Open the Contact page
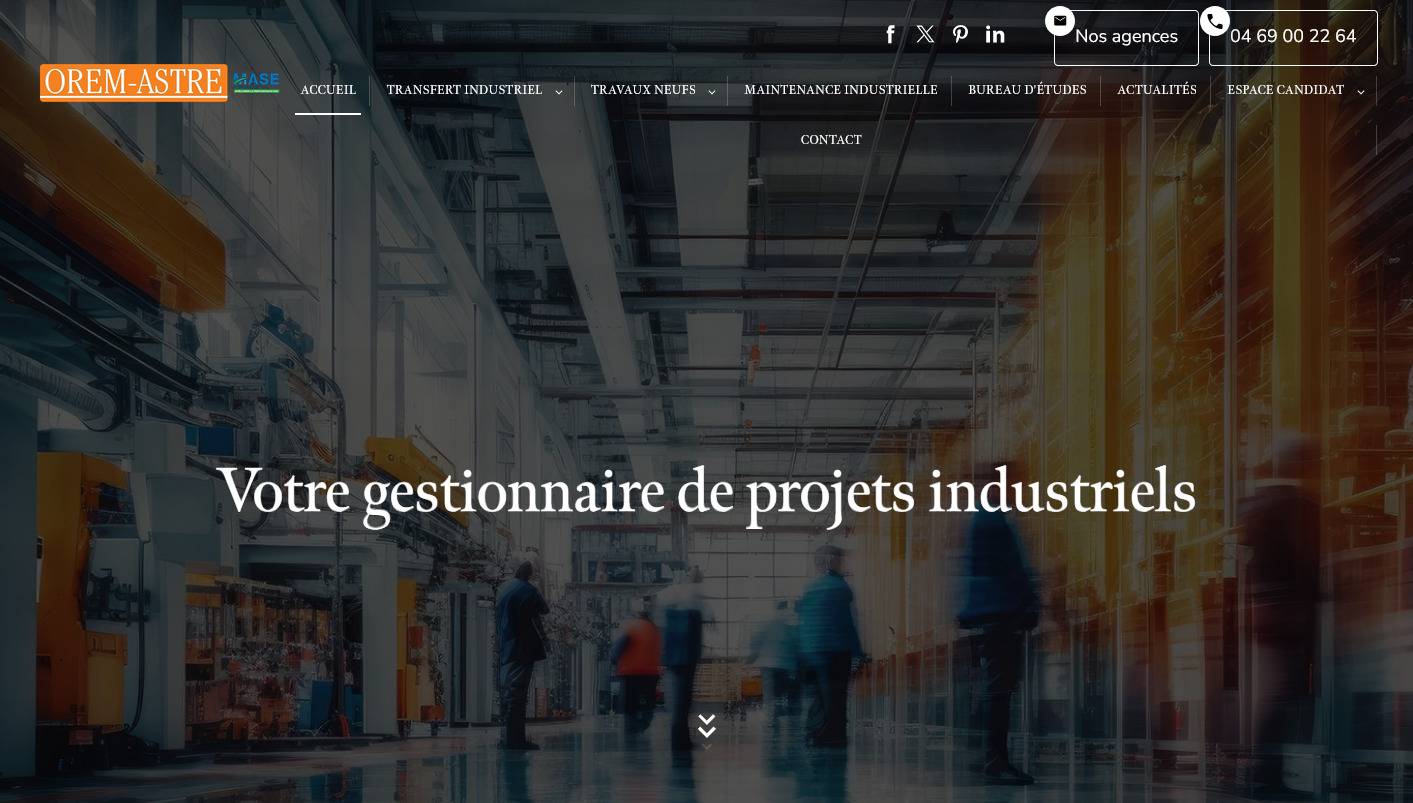1413x803 pixels. click(x=831, y=140)
